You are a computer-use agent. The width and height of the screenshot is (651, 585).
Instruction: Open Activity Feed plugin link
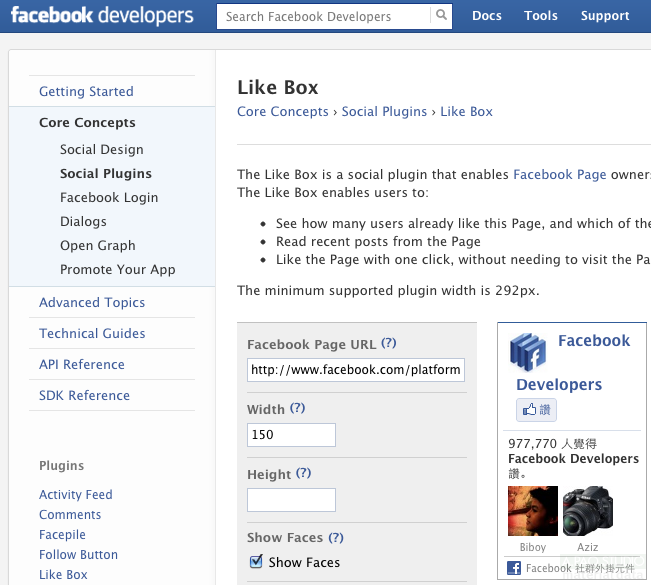click(x=76, y=494)
